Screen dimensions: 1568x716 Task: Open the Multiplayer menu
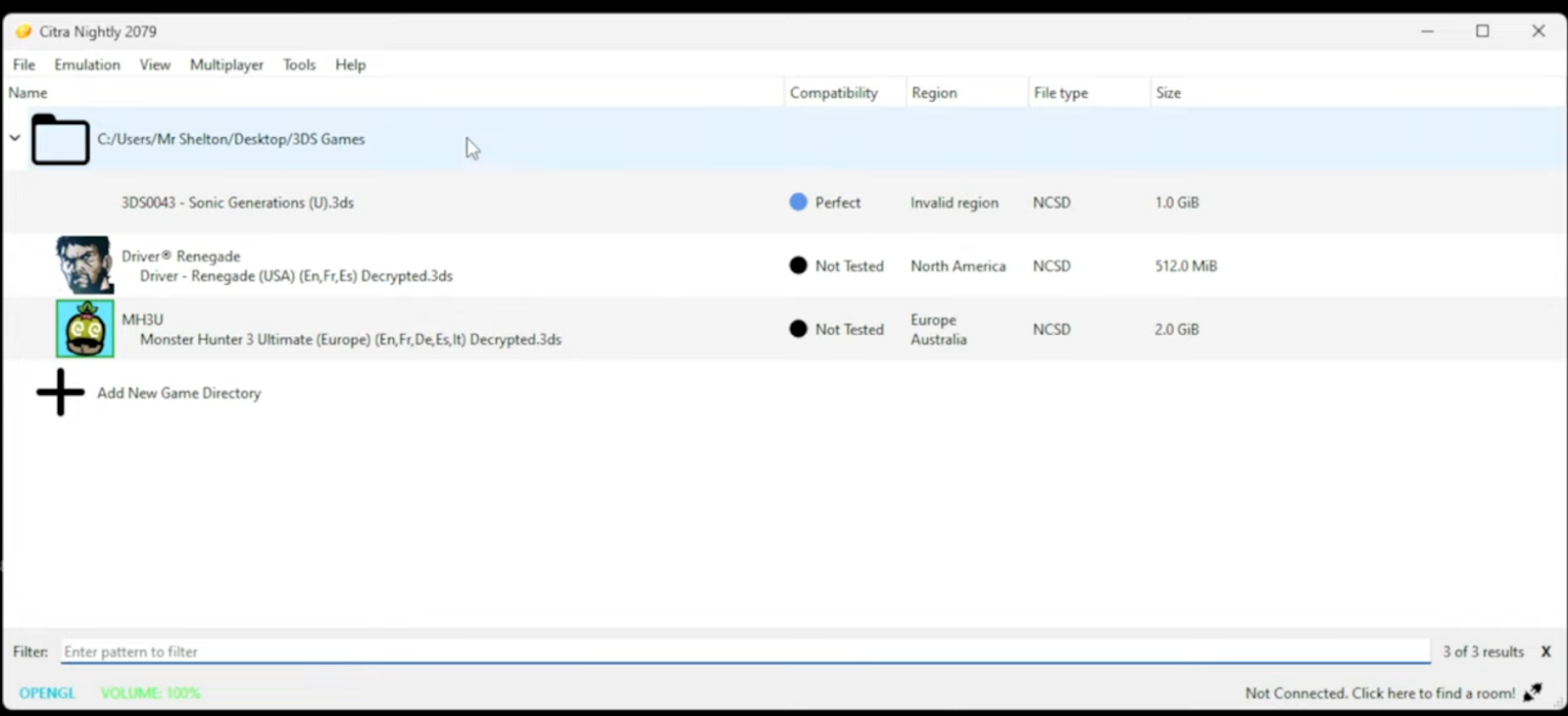click(x=226, y=65)
